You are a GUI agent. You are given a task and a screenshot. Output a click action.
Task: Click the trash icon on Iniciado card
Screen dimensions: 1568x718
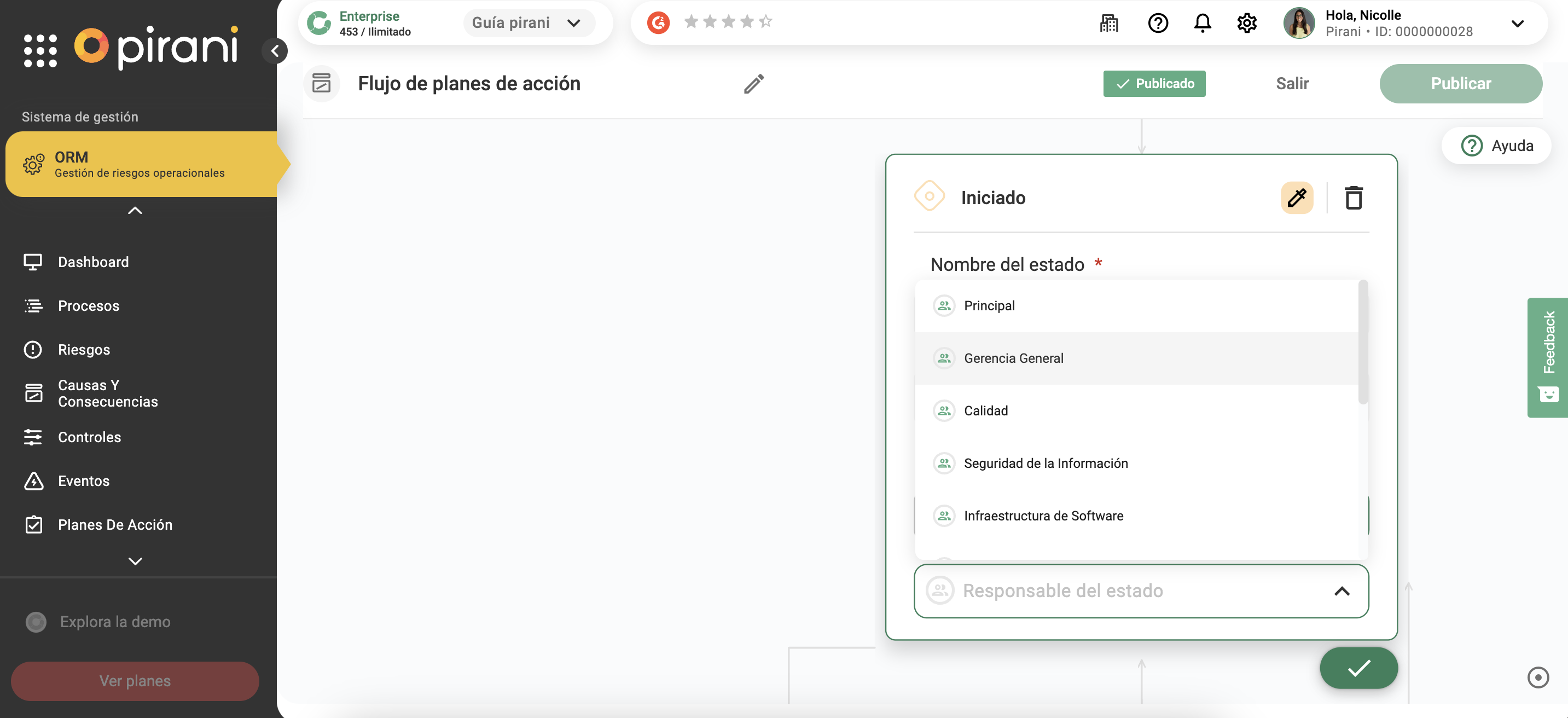pyautogui.click(x=1353, y=198)
